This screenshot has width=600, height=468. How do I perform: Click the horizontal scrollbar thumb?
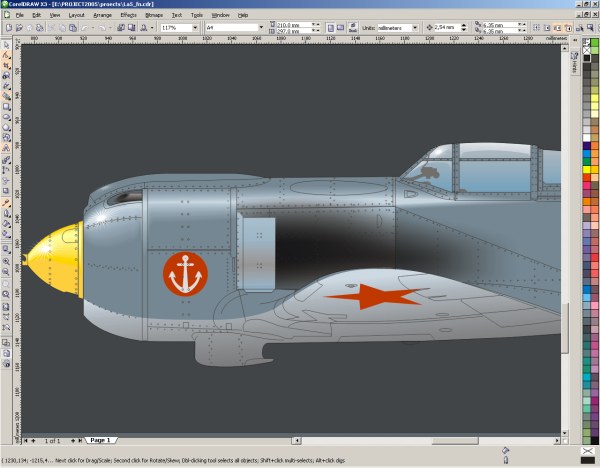tap(455, 441)
